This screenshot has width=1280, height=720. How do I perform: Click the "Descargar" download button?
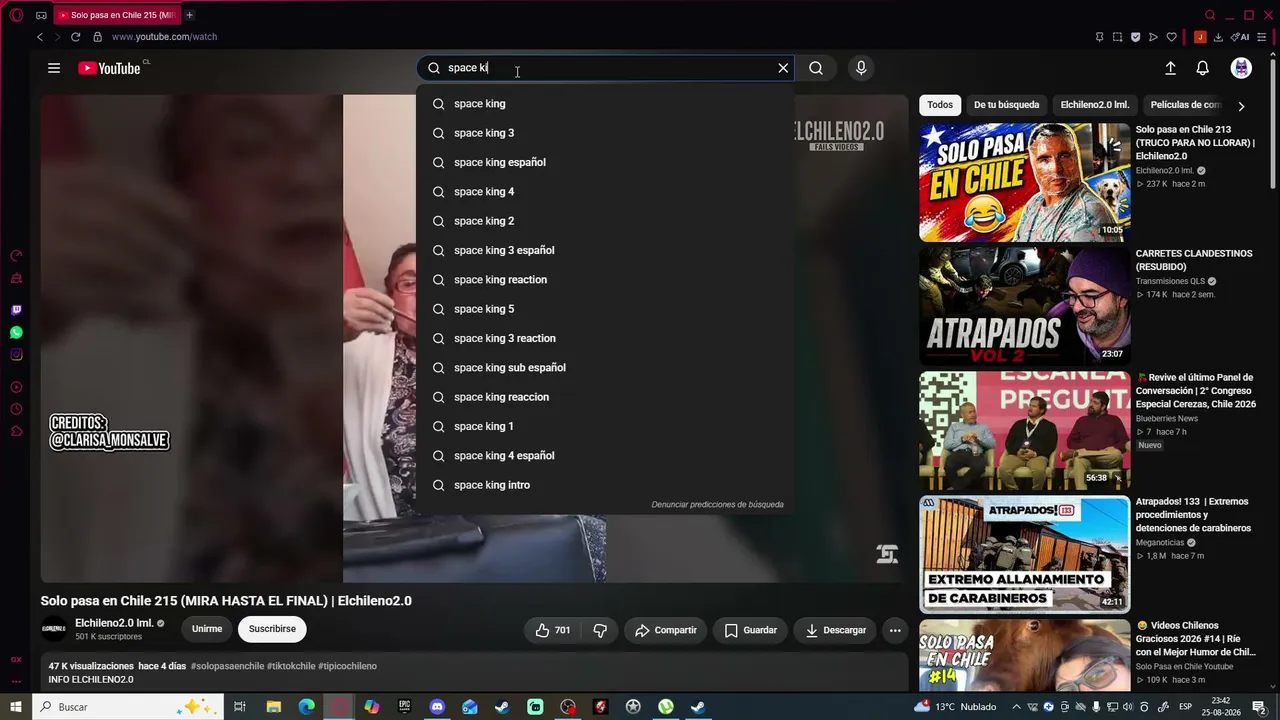coord(836,630)
